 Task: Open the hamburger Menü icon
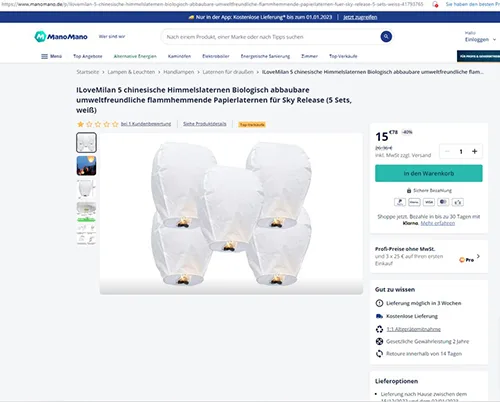pos(44,56)
